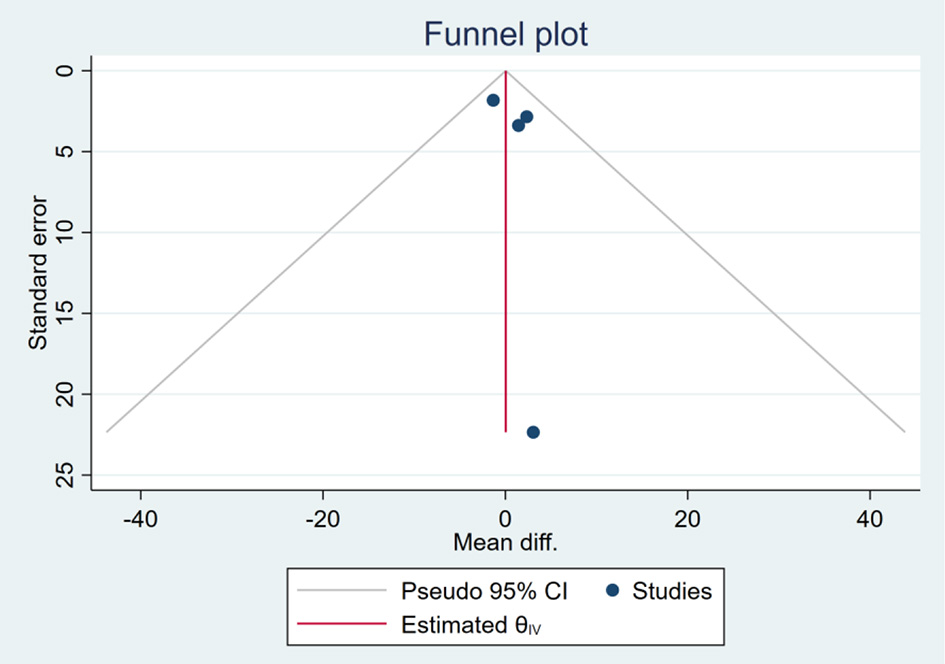Screen dimensions: 945x664
Task: Click the blue Studies marker in the legend
Action: coord(613,590)
